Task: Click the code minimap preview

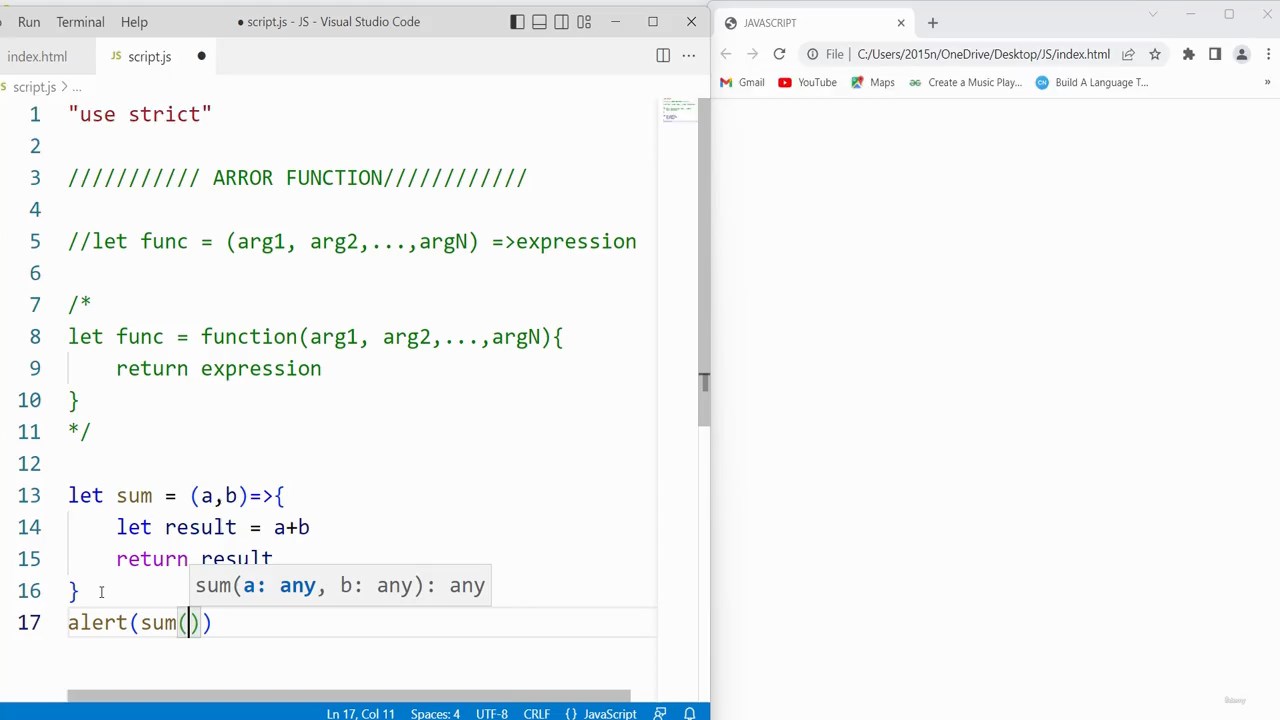Action: tap(678, 110)
